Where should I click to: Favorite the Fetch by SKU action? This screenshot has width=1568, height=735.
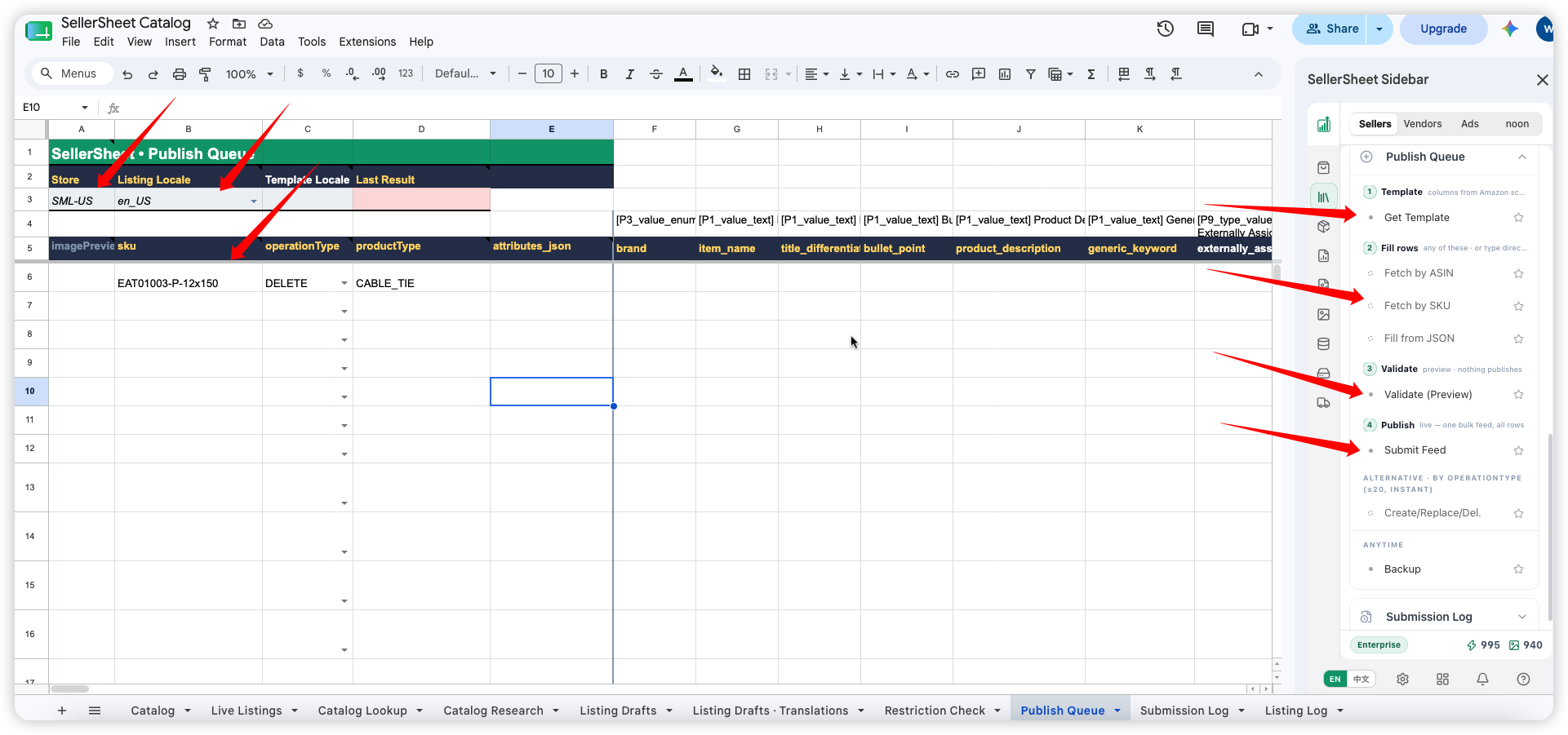[1519, 306]
